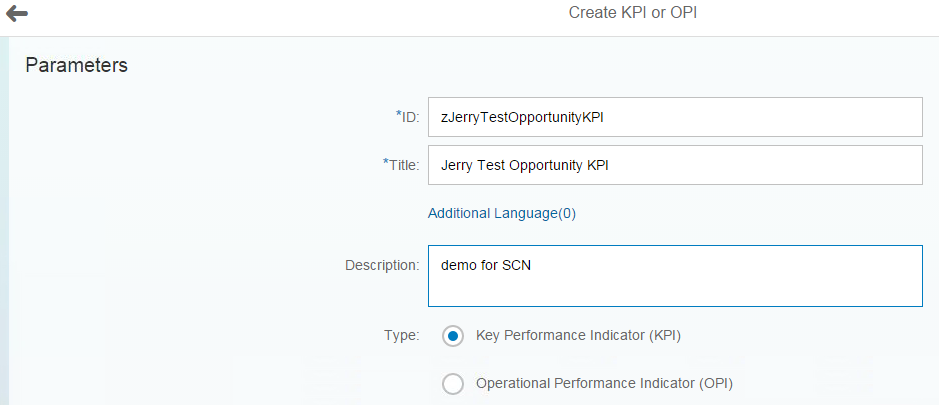Click the 'Title:' field label
The width and height of the screenshot is (939, 405).
click(404, 165)
